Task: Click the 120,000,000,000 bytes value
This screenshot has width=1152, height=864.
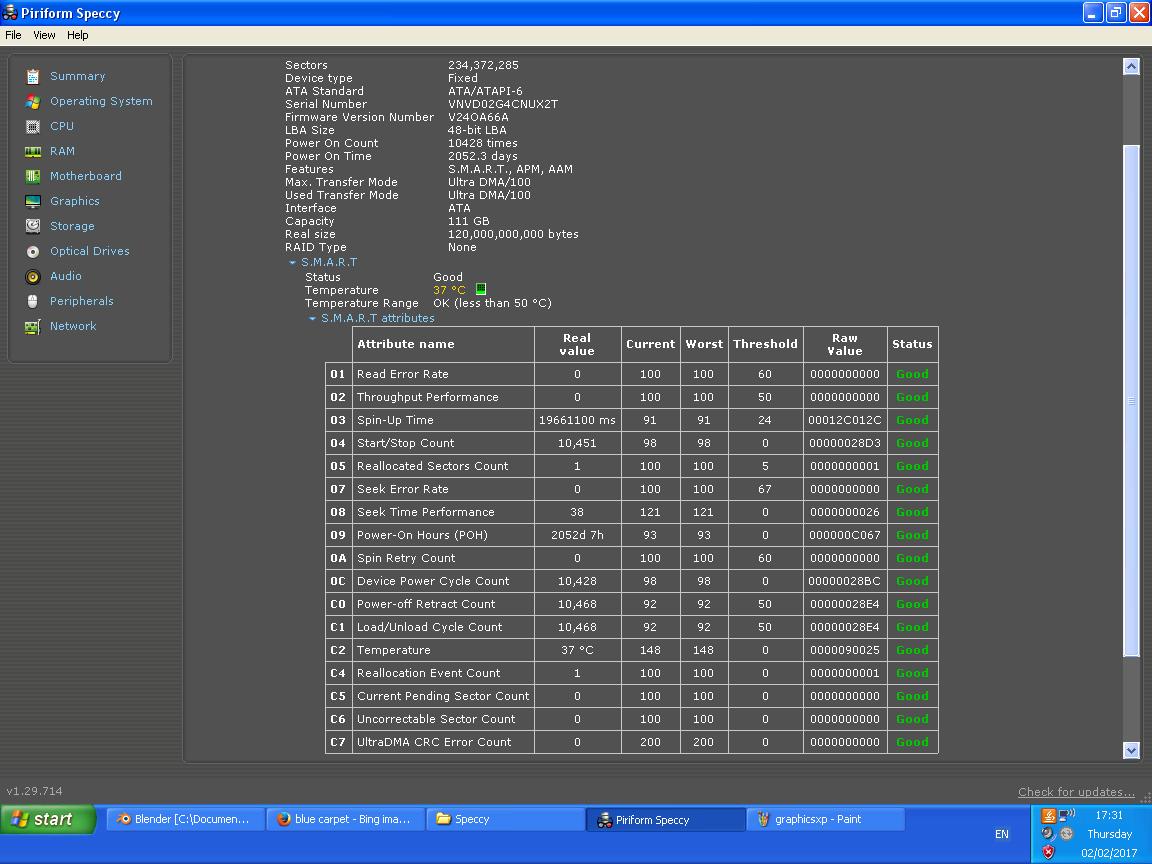Action: (x=514, y=234)
